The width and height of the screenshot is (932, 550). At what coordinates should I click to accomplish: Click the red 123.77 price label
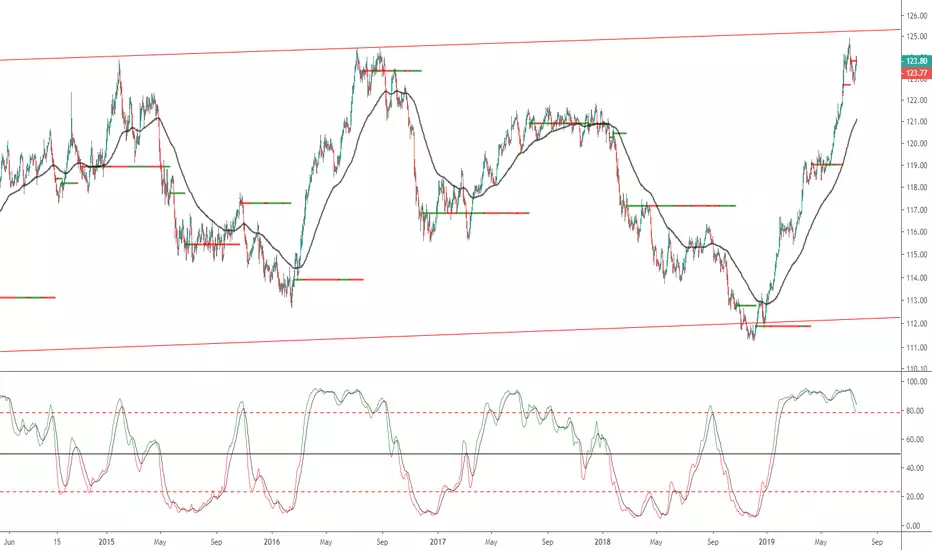click(916, 73)
